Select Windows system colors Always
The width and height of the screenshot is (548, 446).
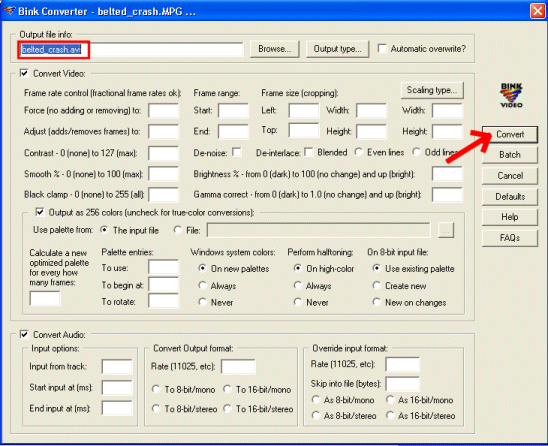(202, 285)
